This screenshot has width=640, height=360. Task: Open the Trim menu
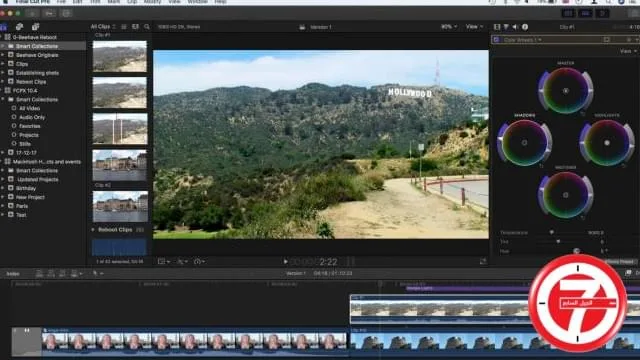(95, 2)
